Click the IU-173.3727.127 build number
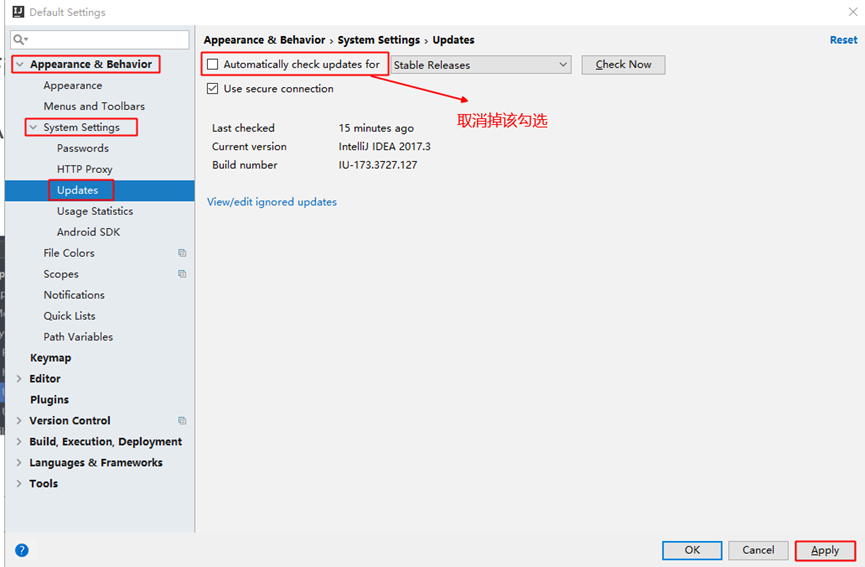The width and height of the screenshot is (865, 567). tap(378, 165)
